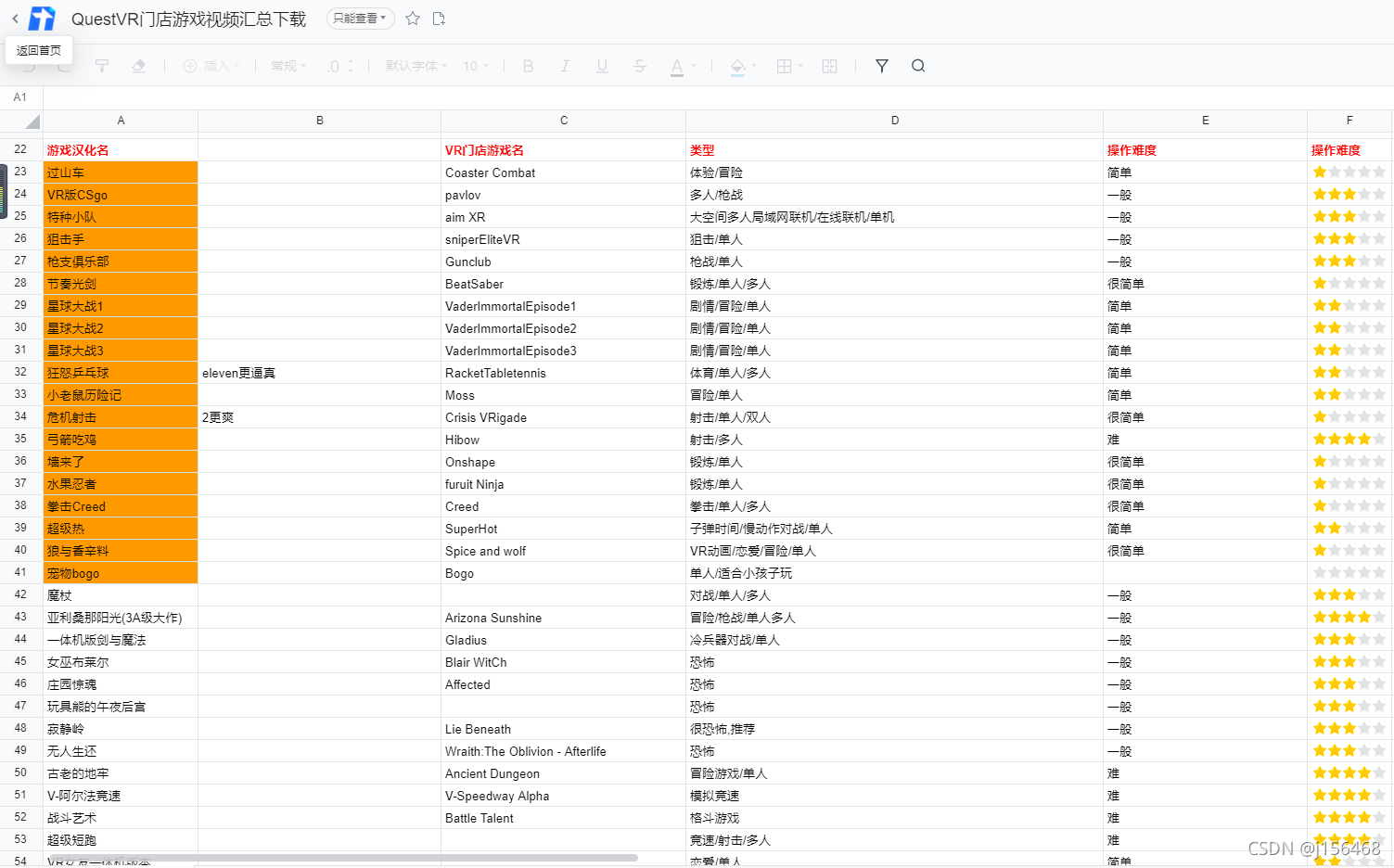Click the Crisis VRigade cell
This screenshot has height=868, width=1394.
click(x=564, y=417)
